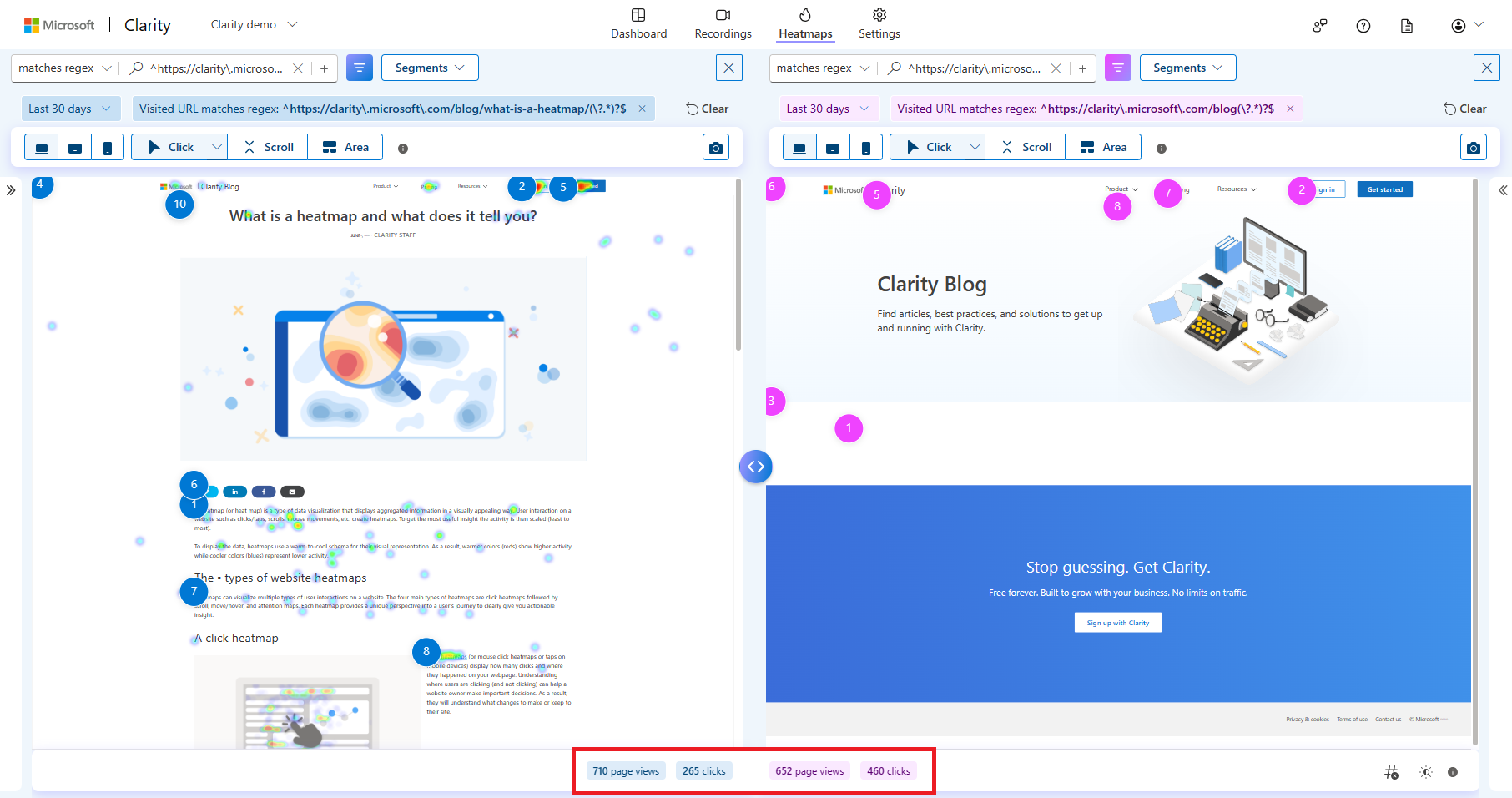
Task: Expand left pane matches regex dropdown
Action: (65, 68)
